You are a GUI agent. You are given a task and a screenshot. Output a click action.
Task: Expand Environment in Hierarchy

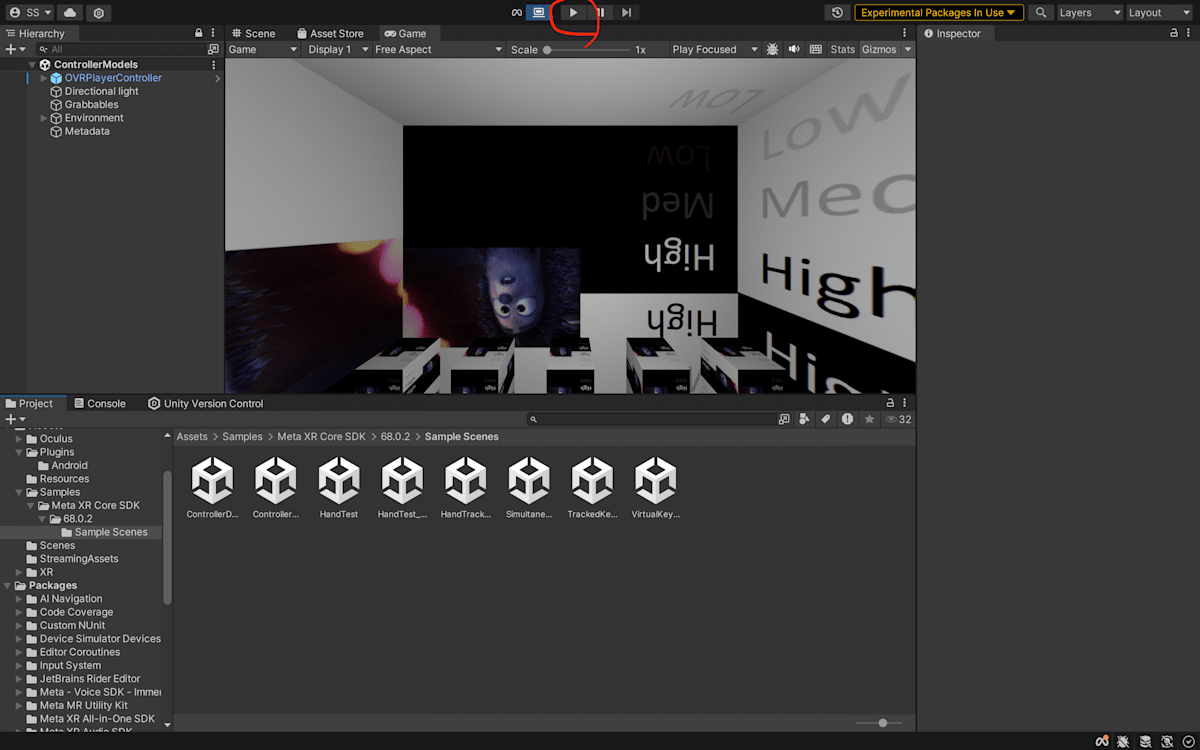[43, 118]
